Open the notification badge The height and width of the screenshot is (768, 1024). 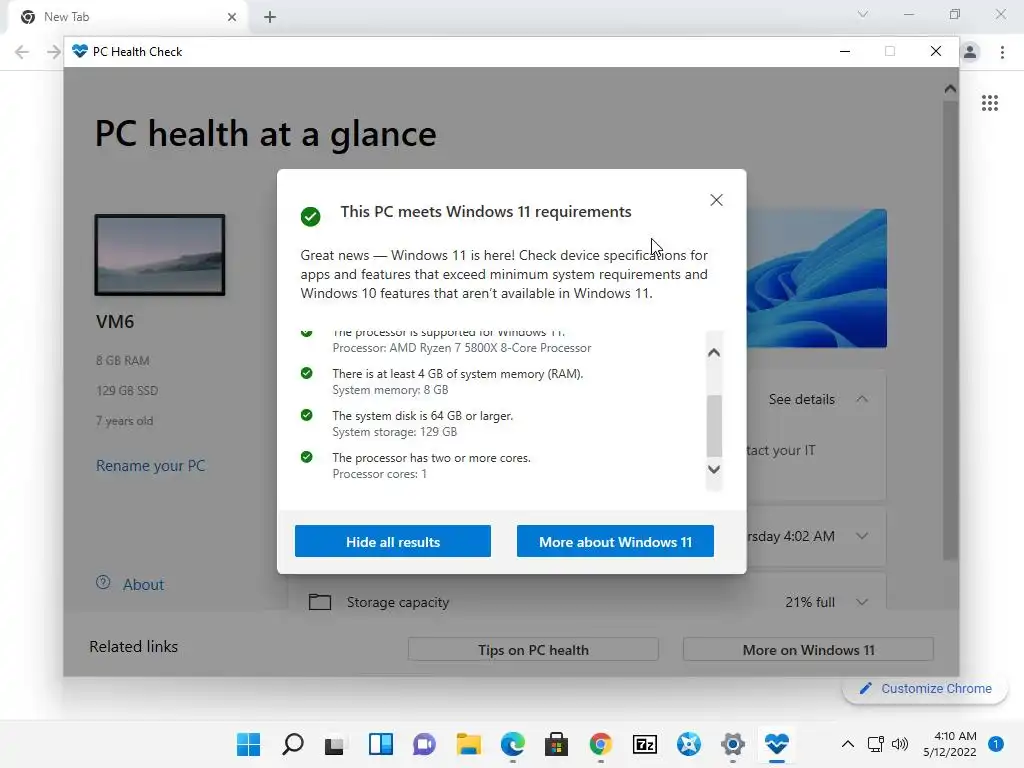[996, 744]
